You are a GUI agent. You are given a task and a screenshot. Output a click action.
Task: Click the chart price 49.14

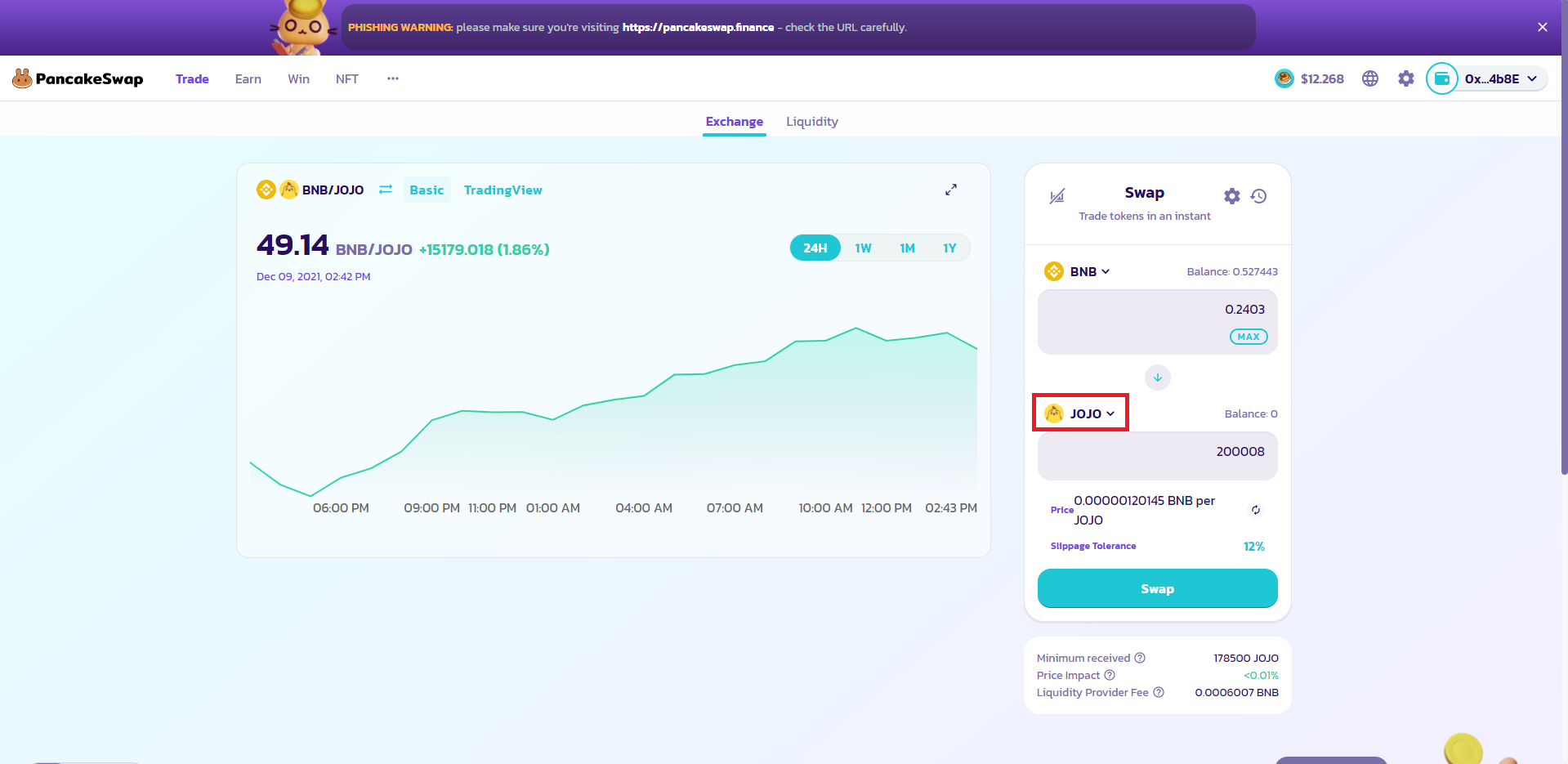click(x=293, y=244)
